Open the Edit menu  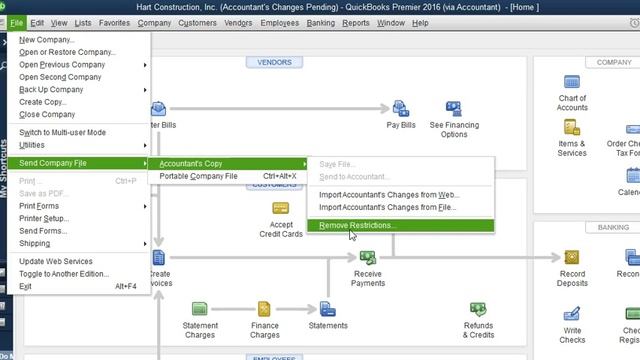[x=37, y=23]
